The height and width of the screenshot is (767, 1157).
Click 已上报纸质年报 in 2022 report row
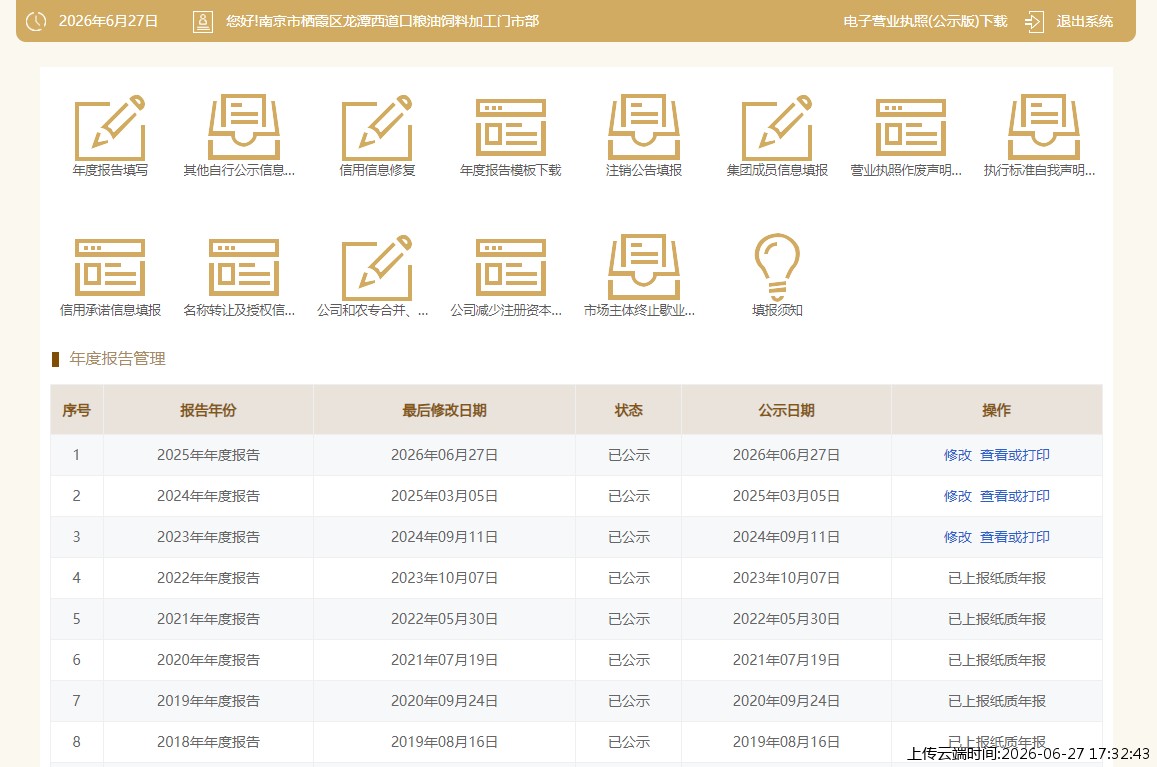(x=997, y=578)
